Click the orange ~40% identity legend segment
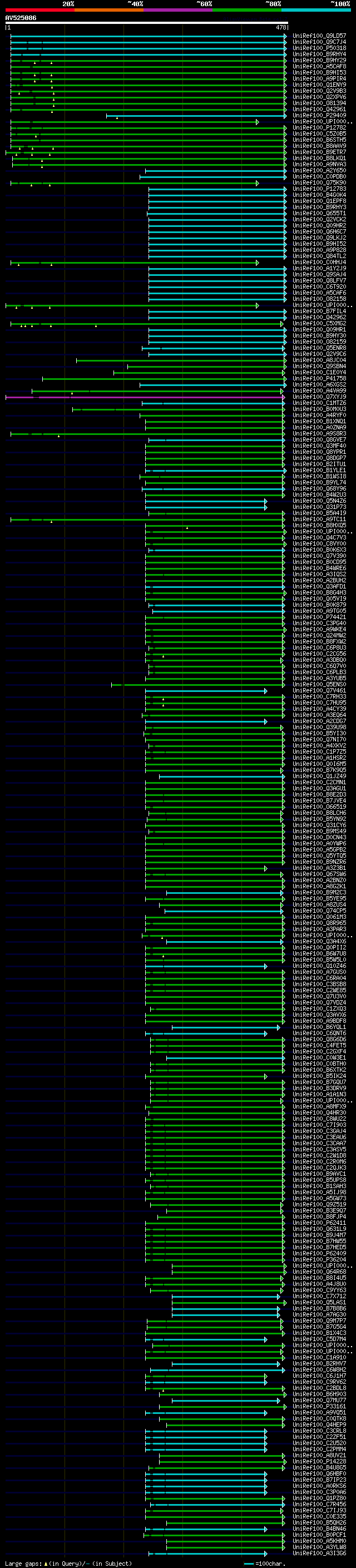Screen dimensions: 356x1568 109,10
